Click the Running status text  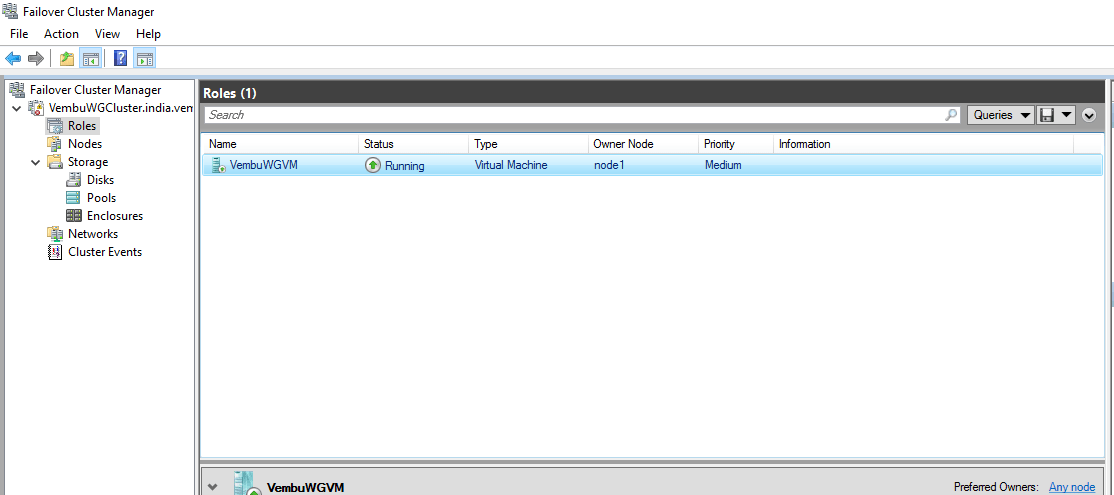404,166
